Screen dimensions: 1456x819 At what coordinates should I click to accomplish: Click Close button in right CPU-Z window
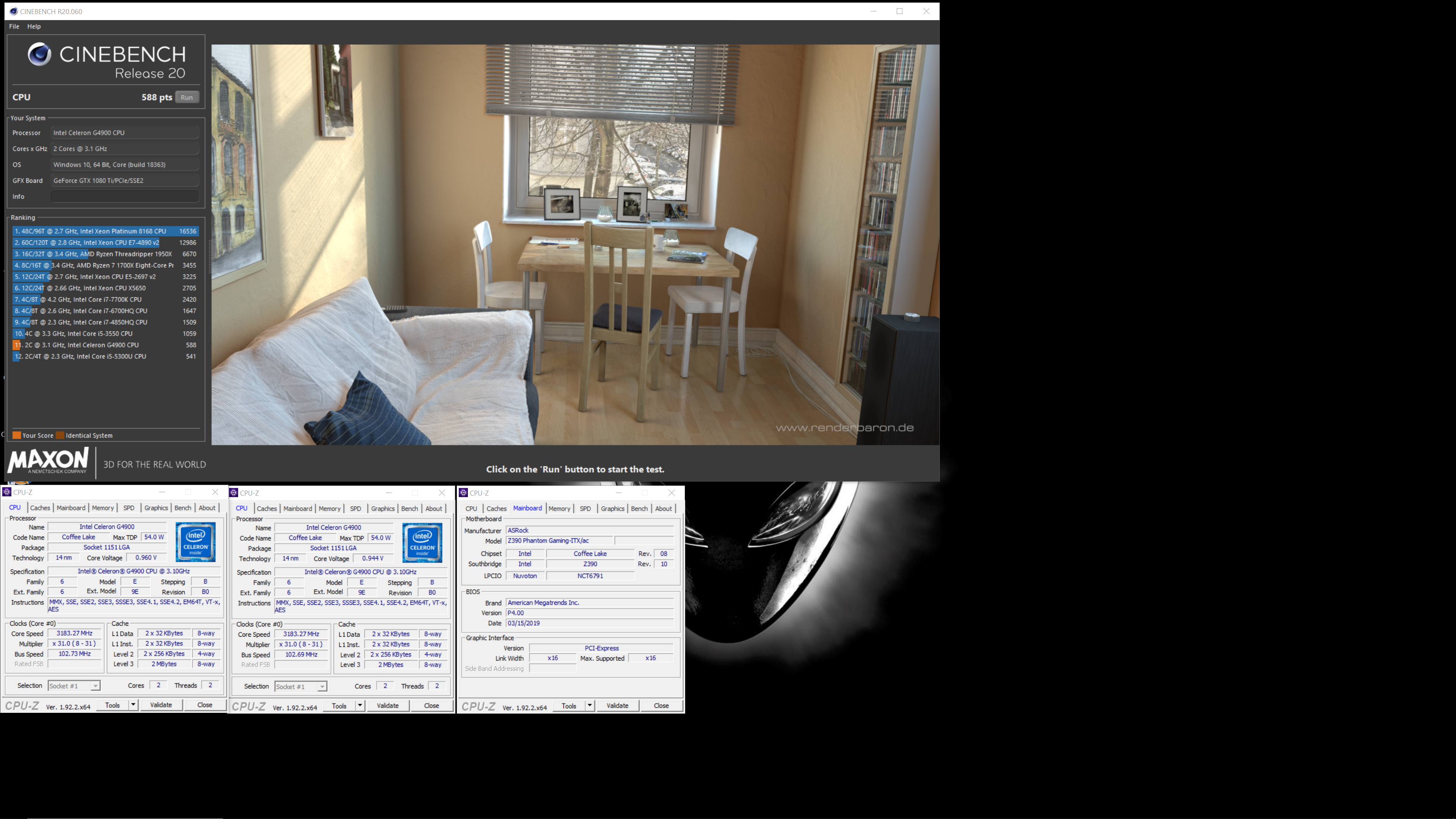tap(661, 705)
